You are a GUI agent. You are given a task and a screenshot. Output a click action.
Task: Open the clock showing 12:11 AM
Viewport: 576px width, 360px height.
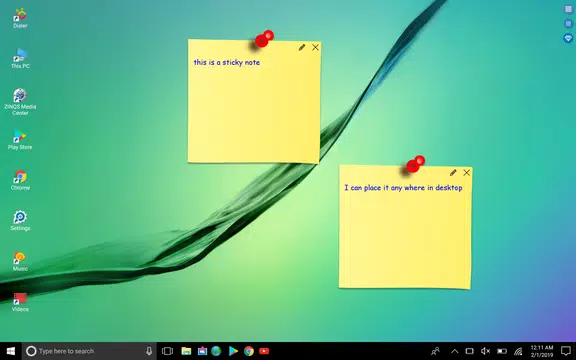[x=542, y=351]
